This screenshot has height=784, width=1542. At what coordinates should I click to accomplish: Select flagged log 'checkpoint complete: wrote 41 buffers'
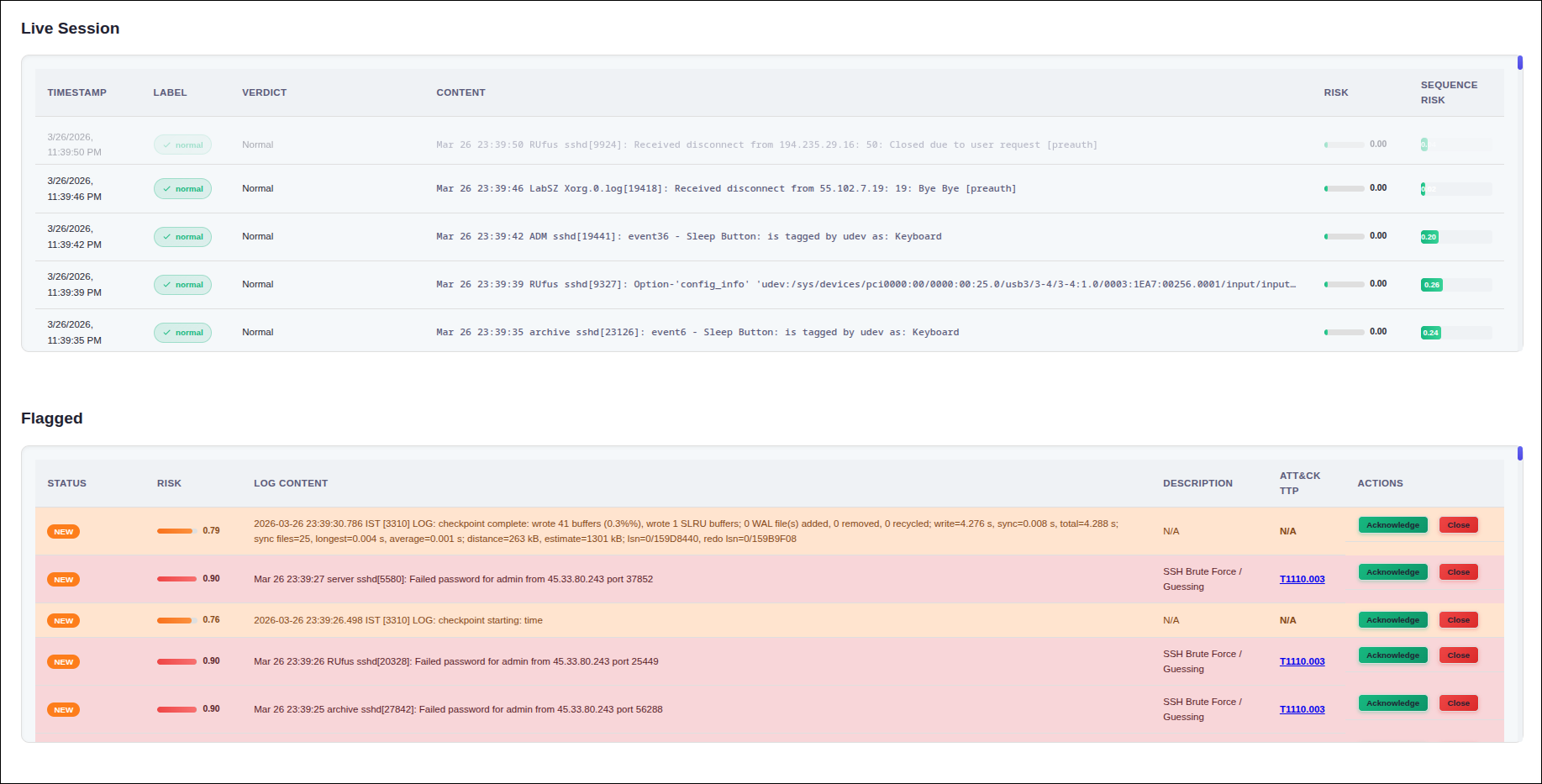pyautogui.click(x=686, y=531)
